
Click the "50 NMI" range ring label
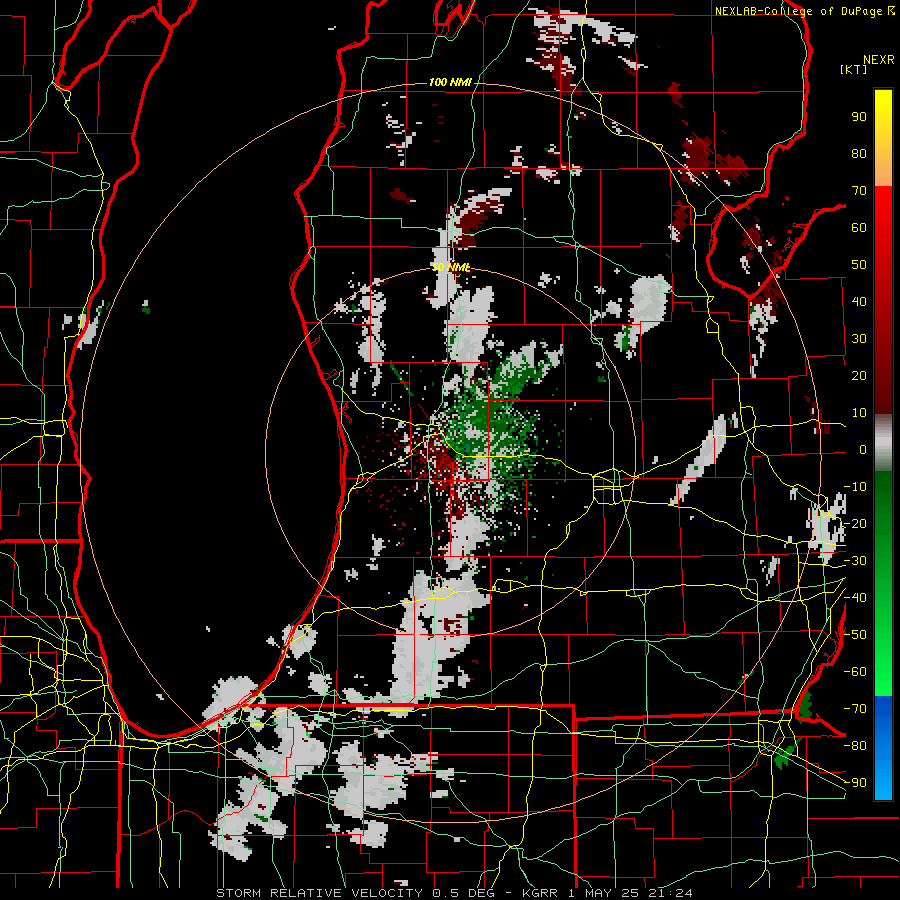tap(451, 267)
